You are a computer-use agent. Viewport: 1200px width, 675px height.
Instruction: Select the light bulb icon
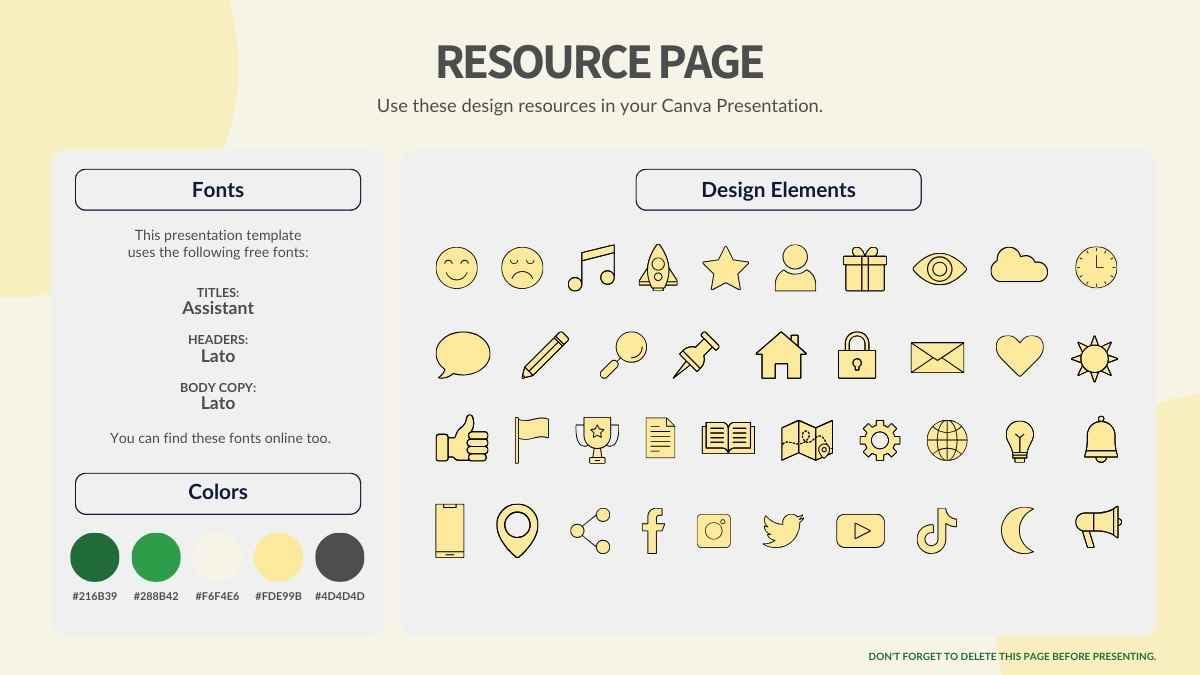pos(1019,440)
